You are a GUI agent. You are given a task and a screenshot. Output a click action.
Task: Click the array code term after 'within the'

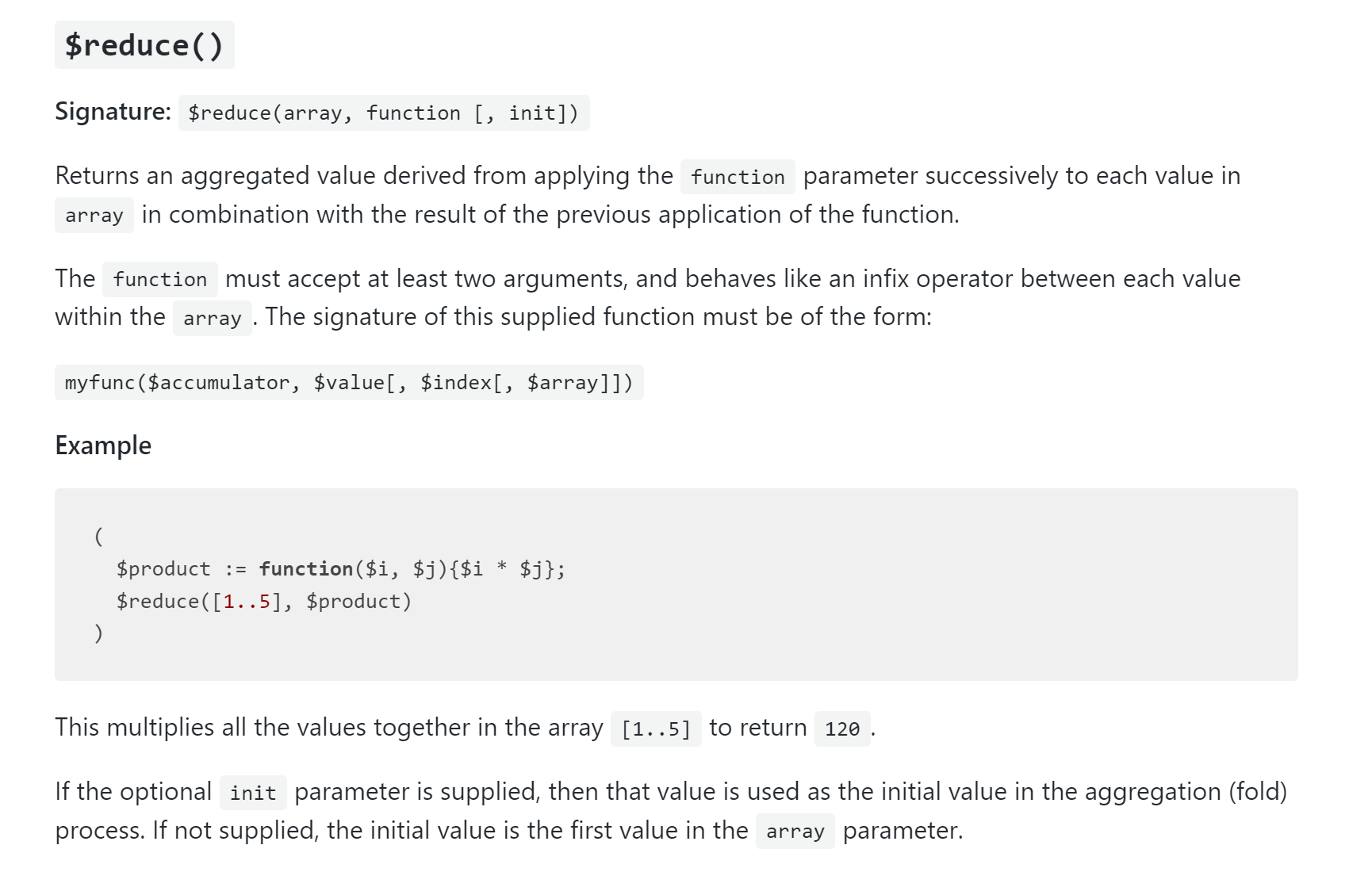pyautogui.click(x=213, y=318)
